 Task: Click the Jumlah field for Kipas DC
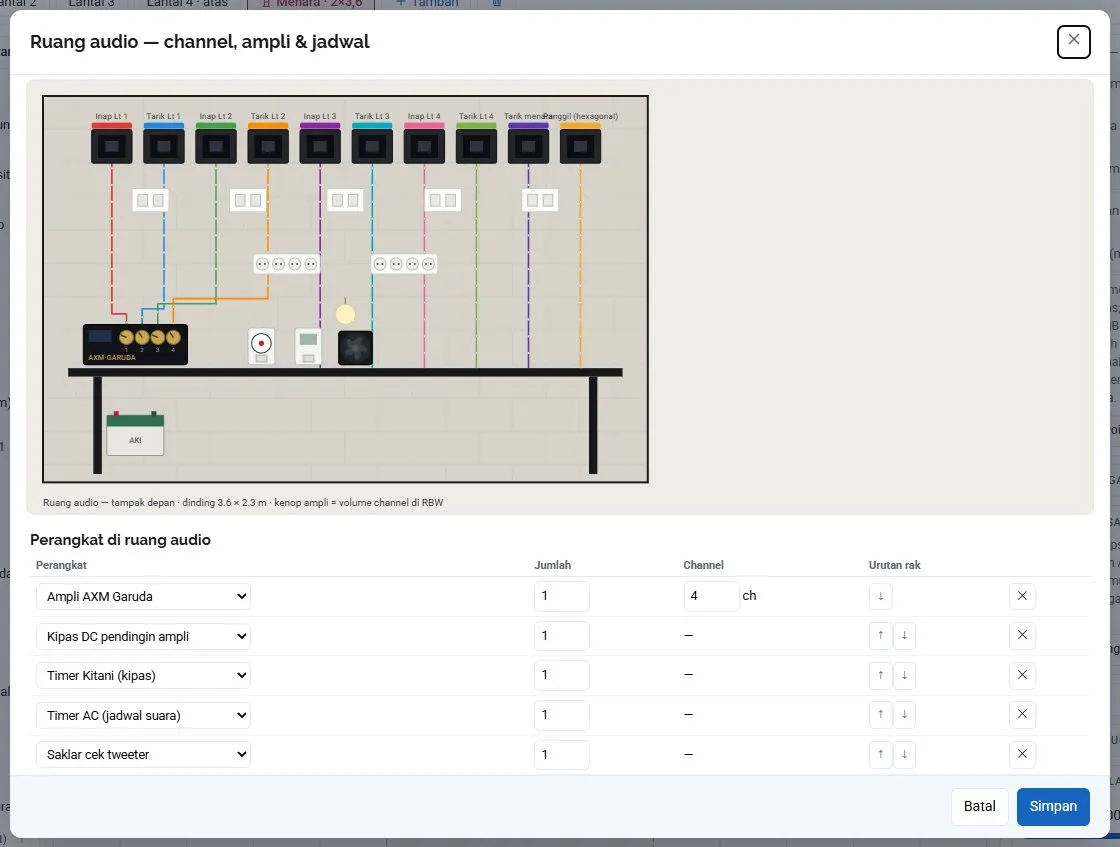pyautogui.click(x=561, y=636)
